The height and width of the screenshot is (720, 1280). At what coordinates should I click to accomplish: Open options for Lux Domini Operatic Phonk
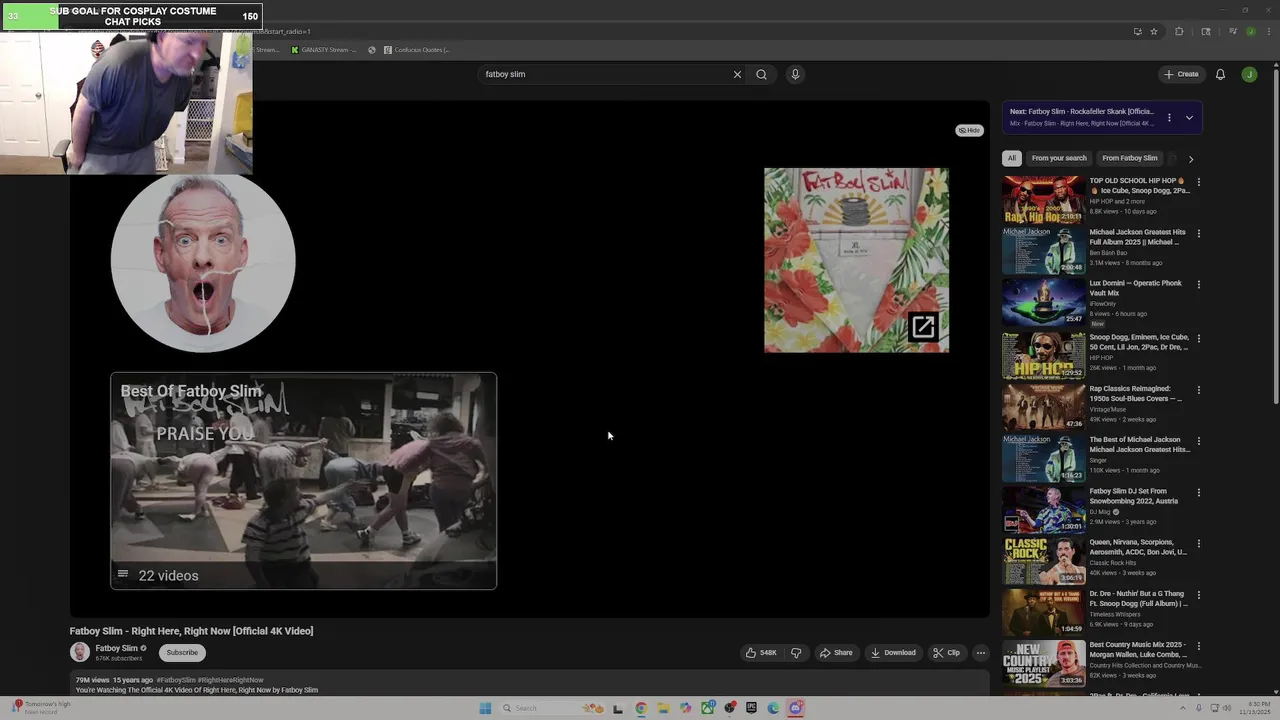coord(1199,284)
